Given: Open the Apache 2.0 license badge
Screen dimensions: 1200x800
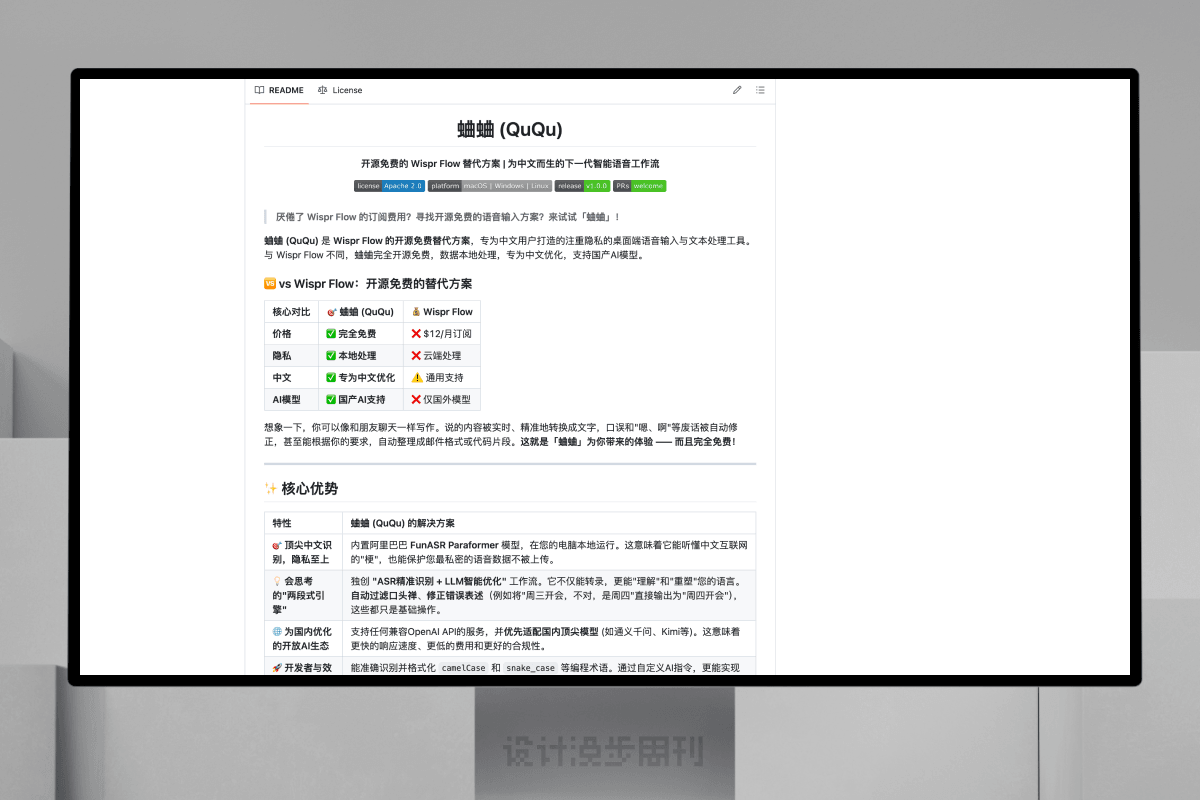Looking at the screenshot, I should point(389,186).
